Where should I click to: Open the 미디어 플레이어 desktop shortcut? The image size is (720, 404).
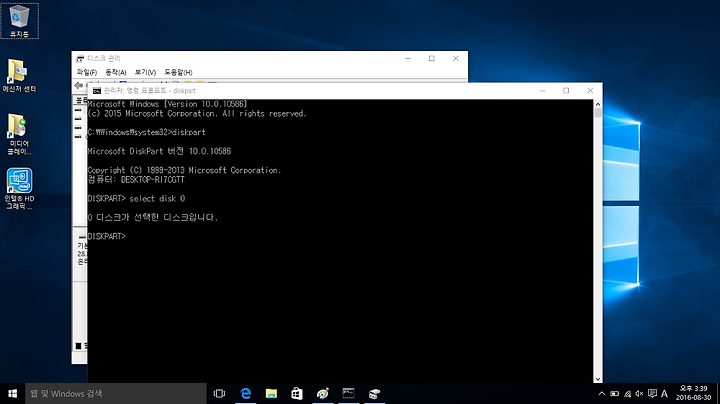[19, 134]
